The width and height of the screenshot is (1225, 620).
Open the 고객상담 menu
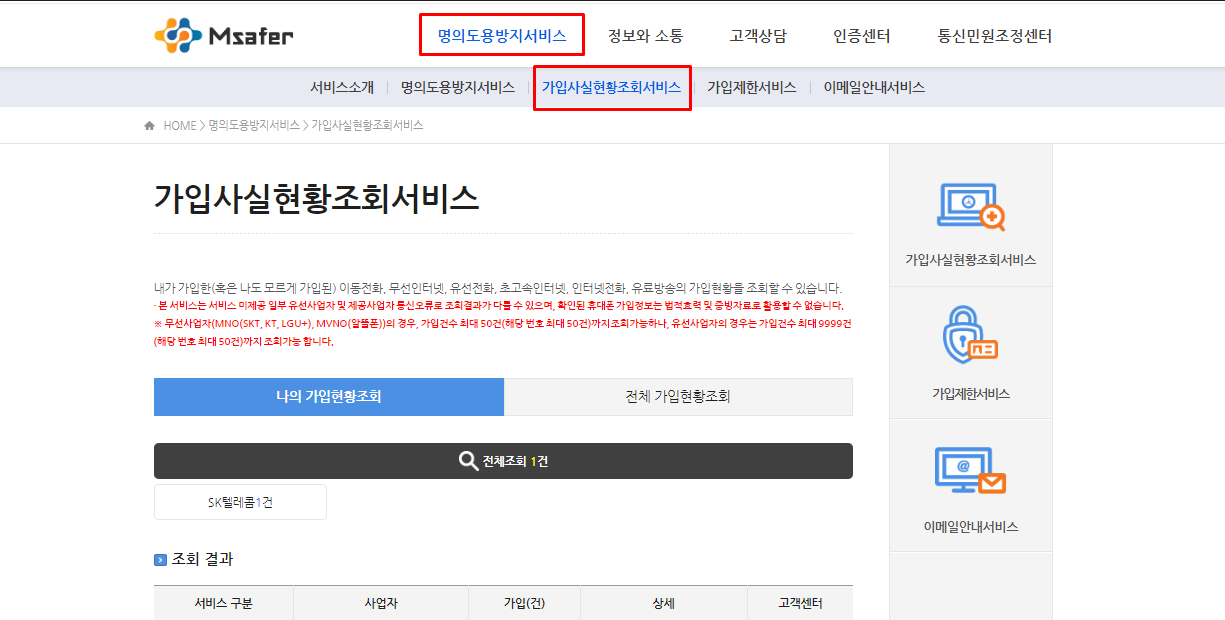(756, 33)
